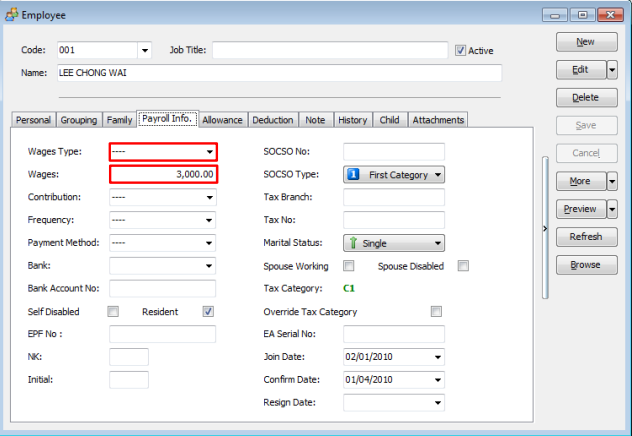The width and height of the screenshot is (632, 436).
Task: Expand the Wages Type dropdown
Action: pyautogui.click(x=210, y=152)
